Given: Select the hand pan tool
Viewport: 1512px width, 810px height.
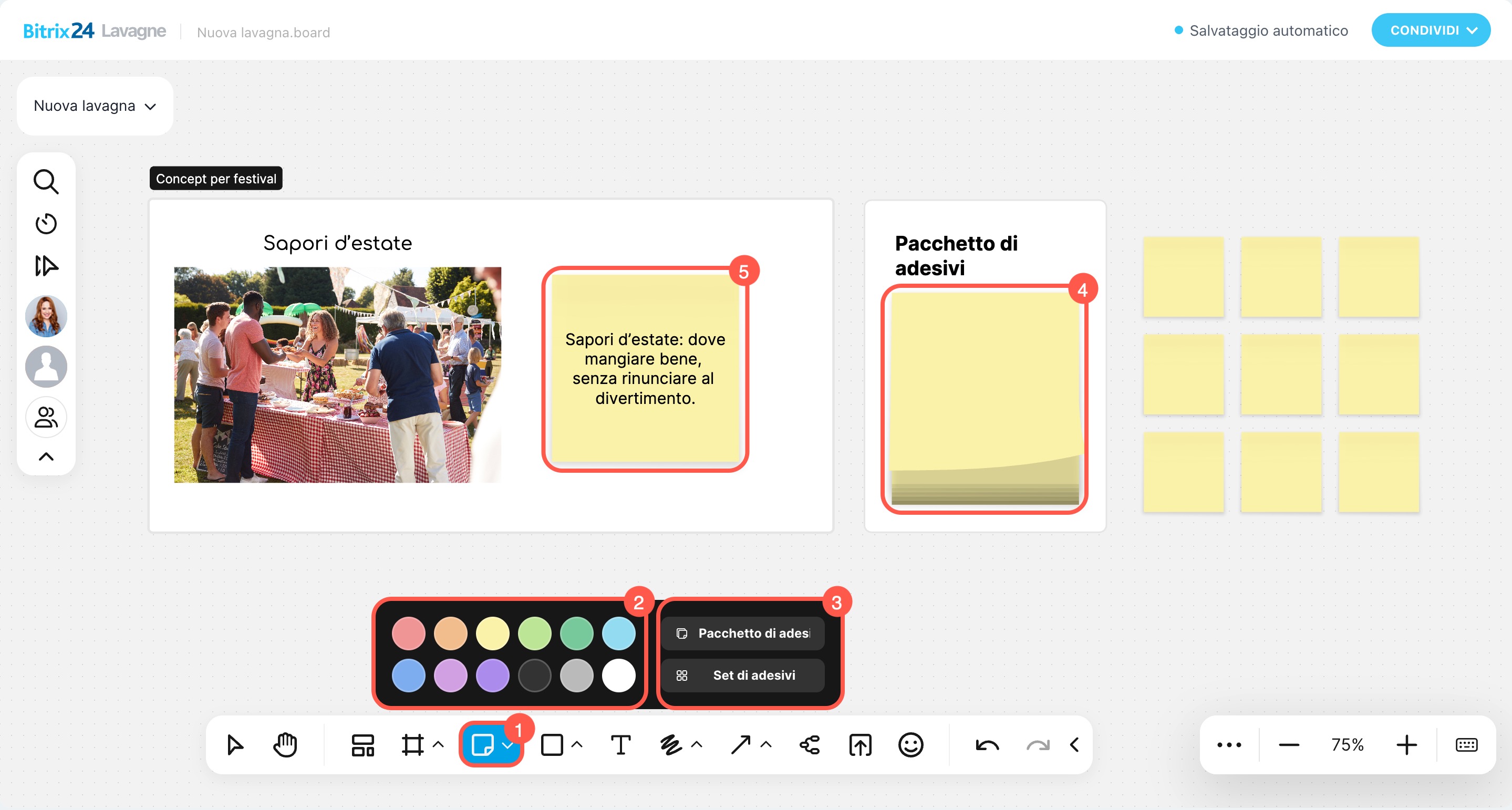Looking at the screenshot, I should click(x=285, y=745).
